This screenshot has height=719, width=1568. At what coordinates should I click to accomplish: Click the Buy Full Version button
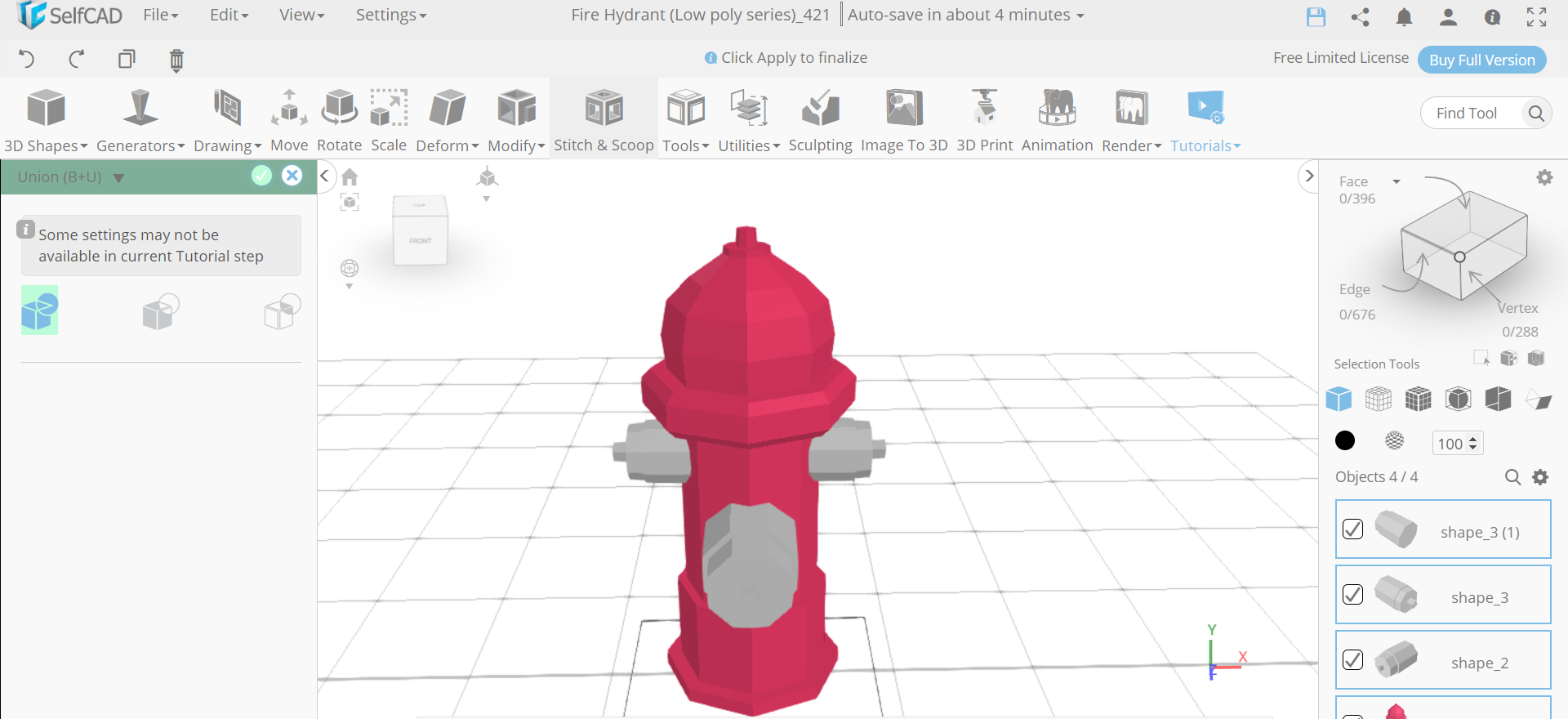point(1482,60)
